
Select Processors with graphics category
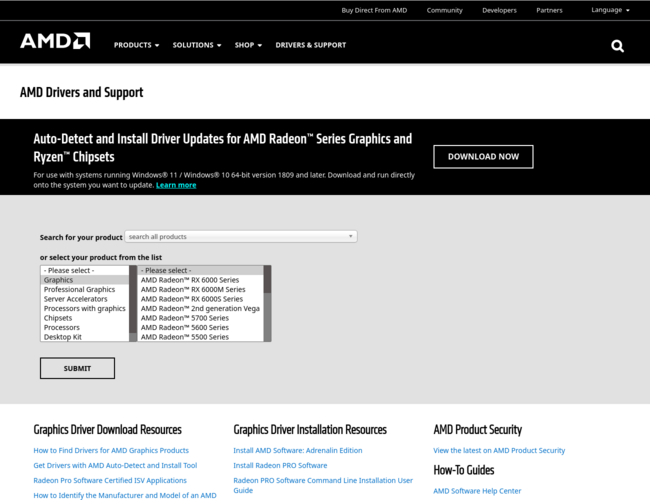pos(85,308)
